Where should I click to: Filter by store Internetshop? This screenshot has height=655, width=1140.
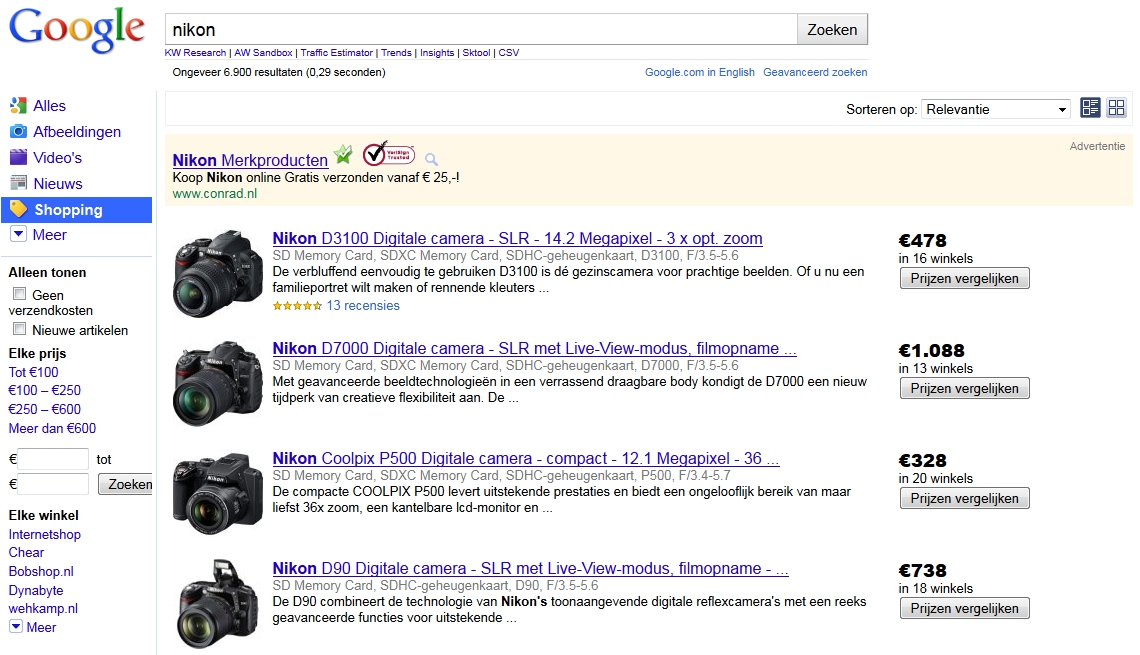point(44,534)
